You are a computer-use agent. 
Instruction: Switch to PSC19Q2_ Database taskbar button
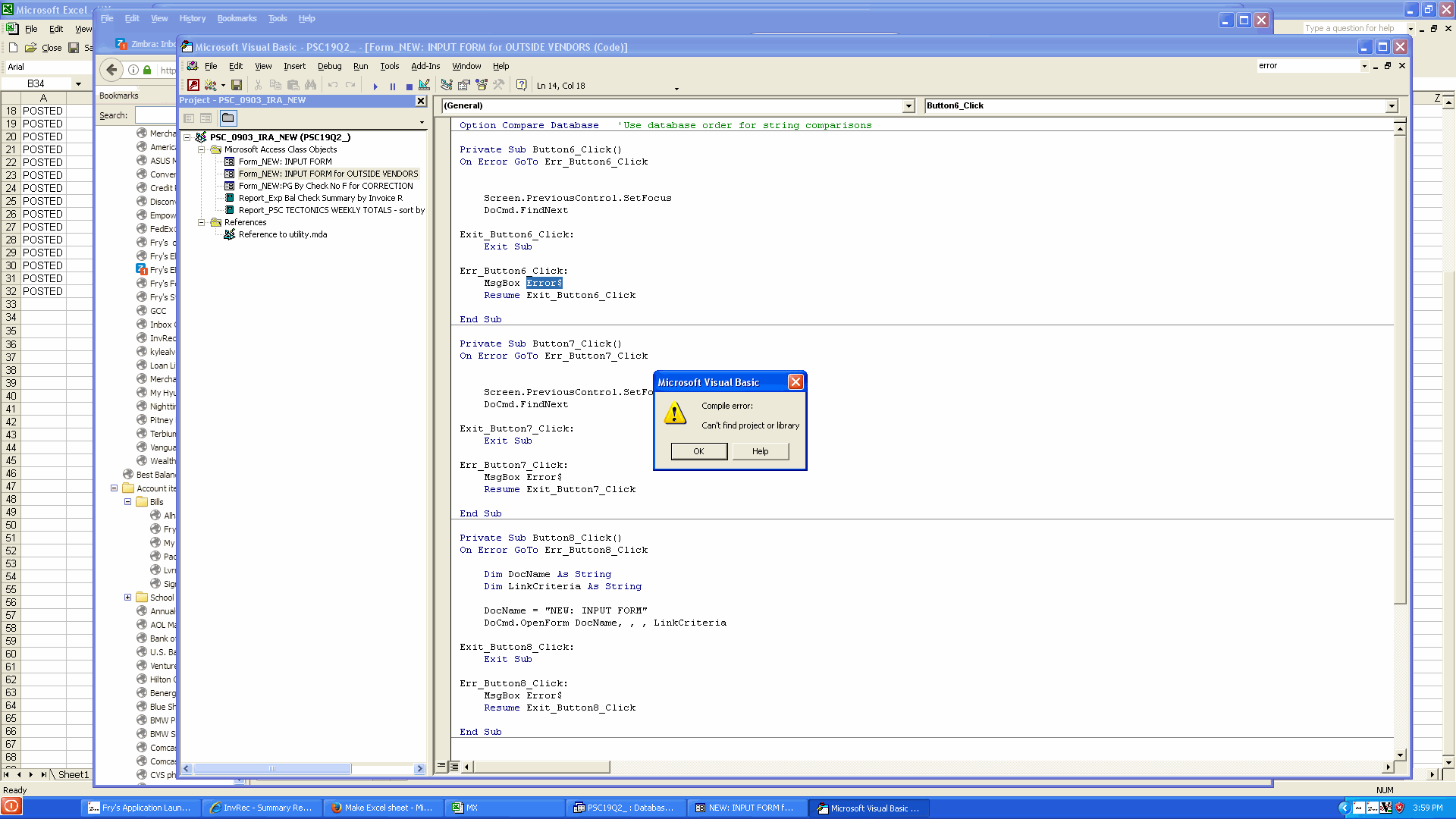[x=625, y=808]
